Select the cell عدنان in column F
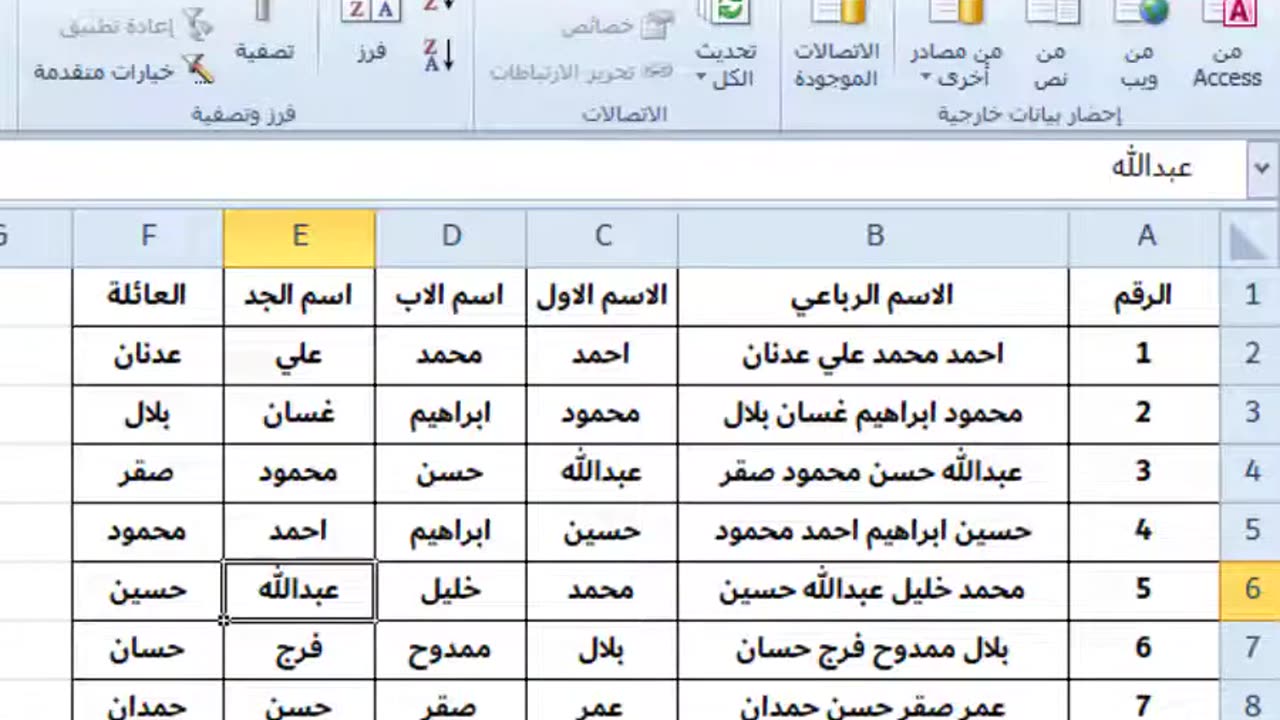The width and height of the screenshot is (1280, 720). pos(148,355)
